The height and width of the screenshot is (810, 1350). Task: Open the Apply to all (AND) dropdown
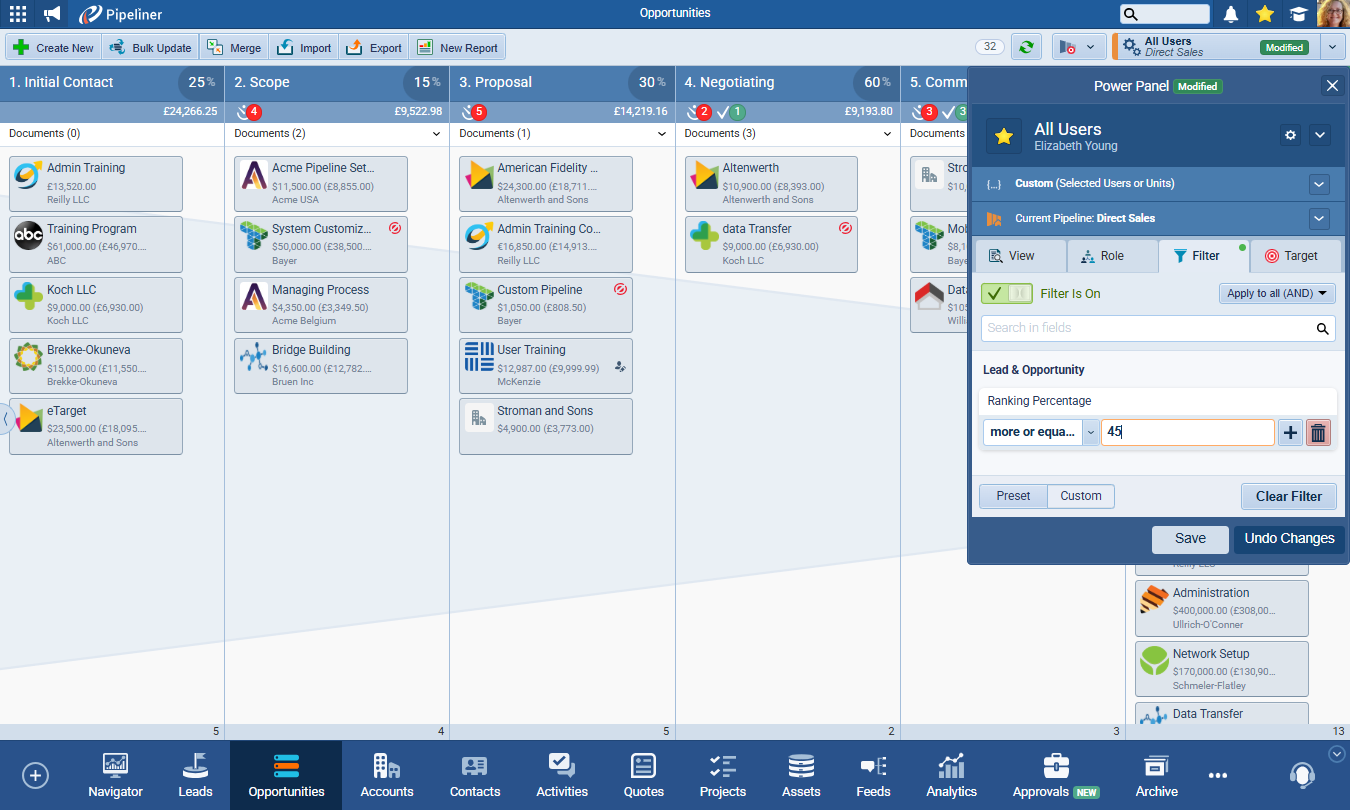pos(1277,293)
